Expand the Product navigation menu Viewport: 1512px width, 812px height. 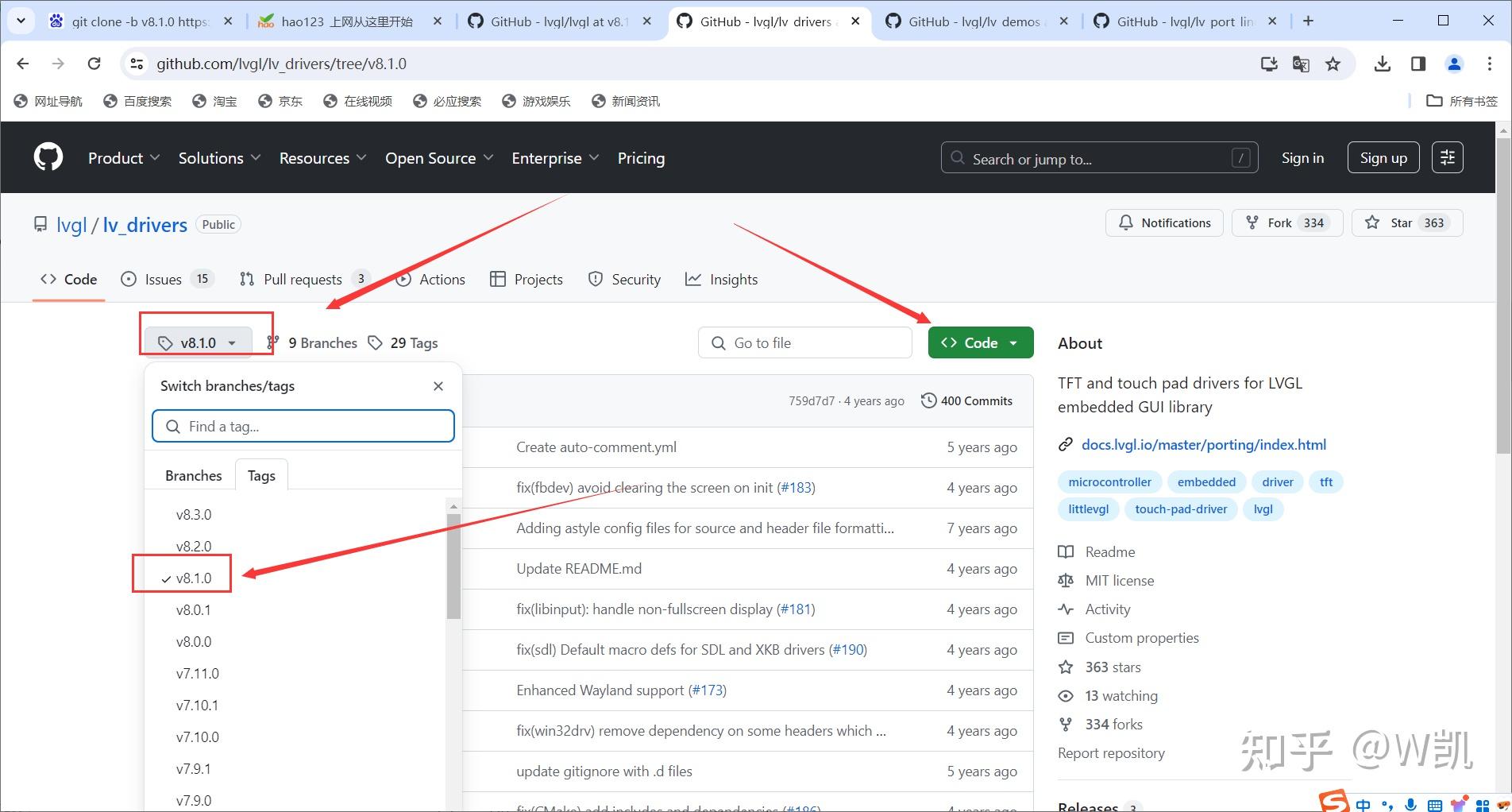click(x=124, y=158)
